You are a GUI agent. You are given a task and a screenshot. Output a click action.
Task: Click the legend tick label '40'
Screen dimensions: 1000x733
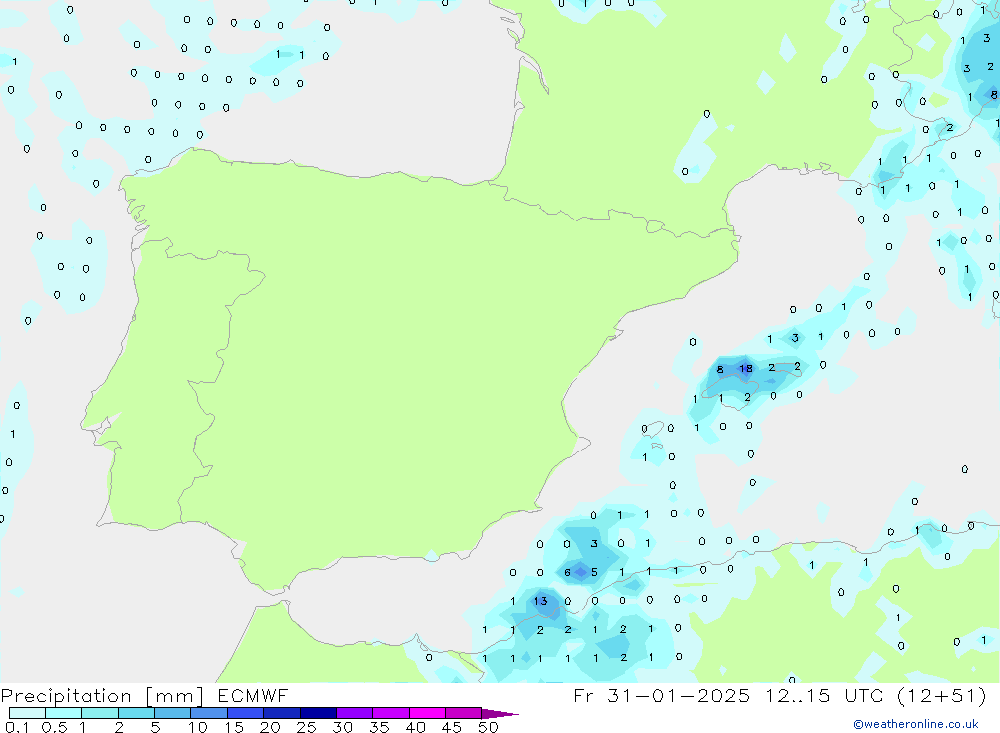click(415, 727)
